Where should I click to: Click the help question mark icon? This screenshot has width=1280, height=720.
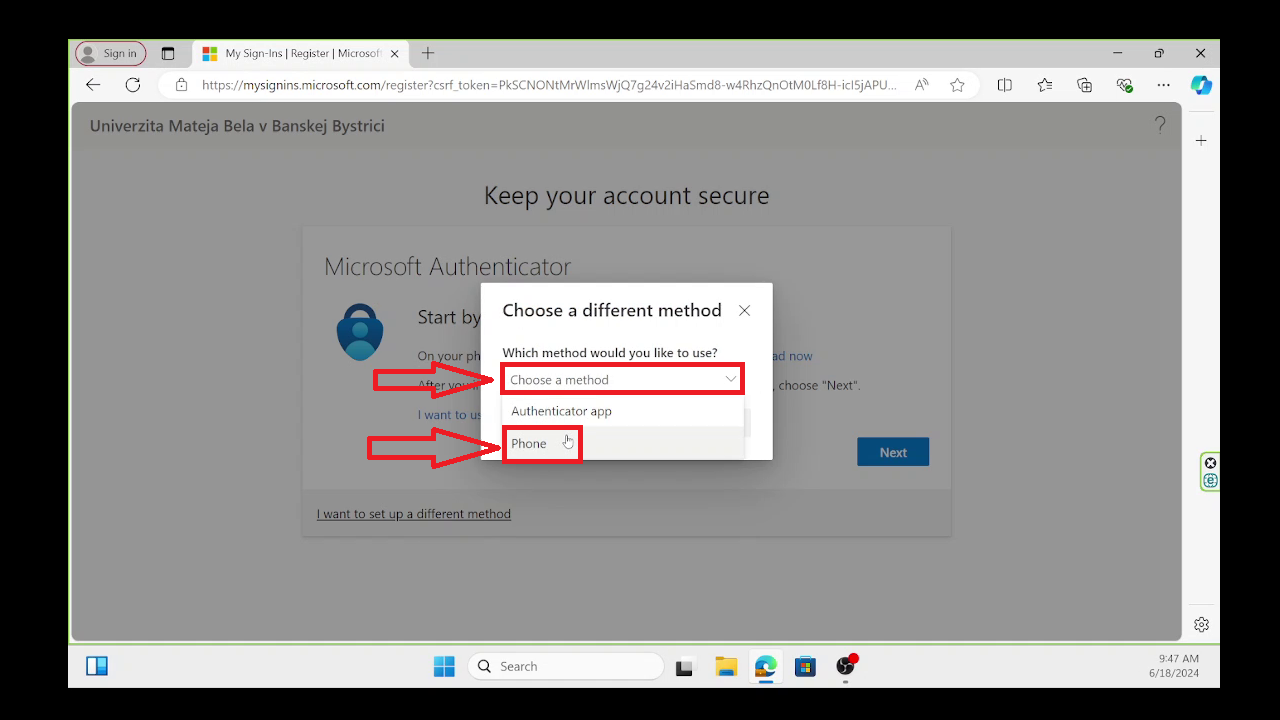click(1160, 125)
